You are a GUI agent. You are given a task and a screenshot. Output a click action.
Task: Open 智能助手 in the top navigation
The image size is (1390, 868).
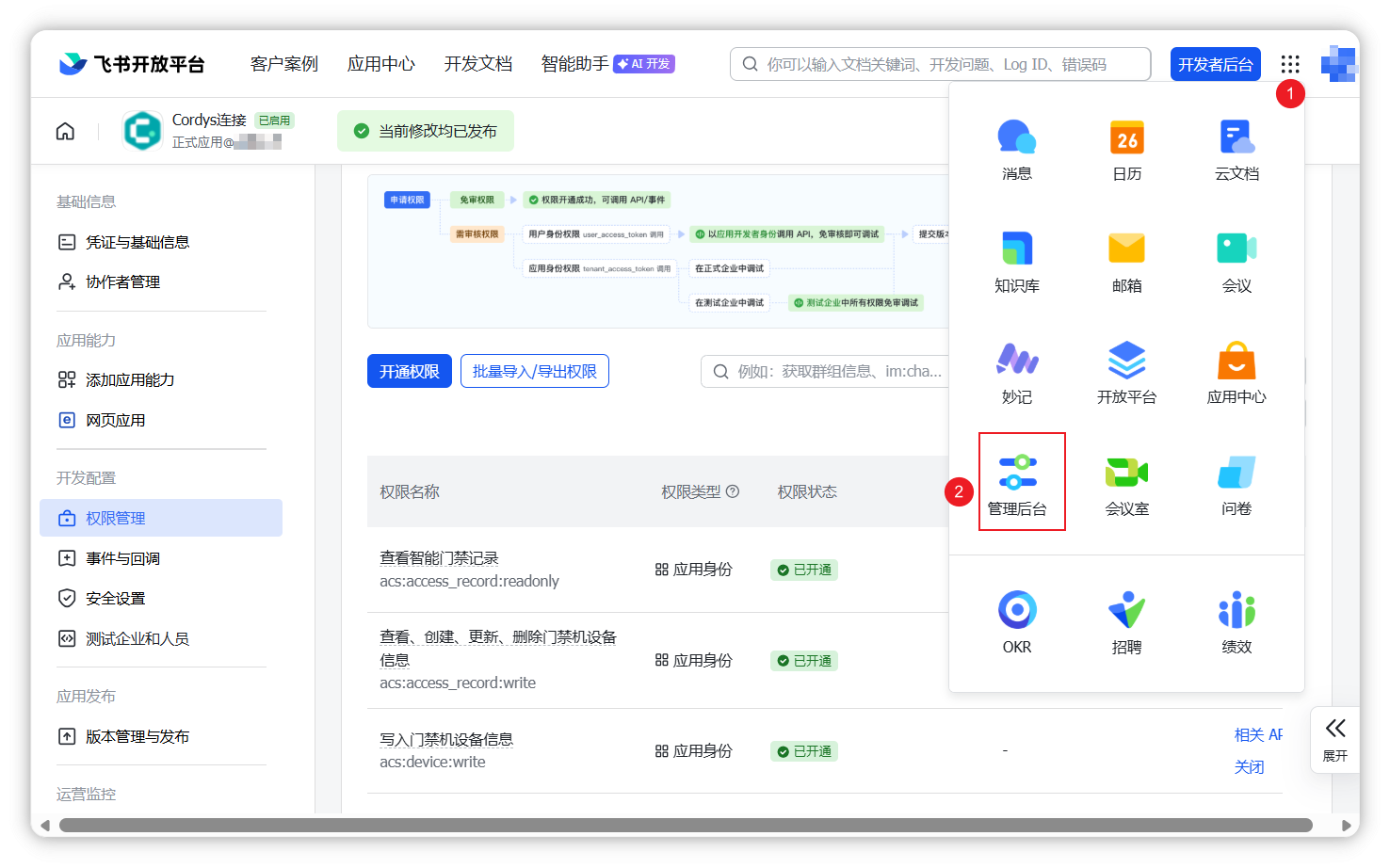[575, 64]
